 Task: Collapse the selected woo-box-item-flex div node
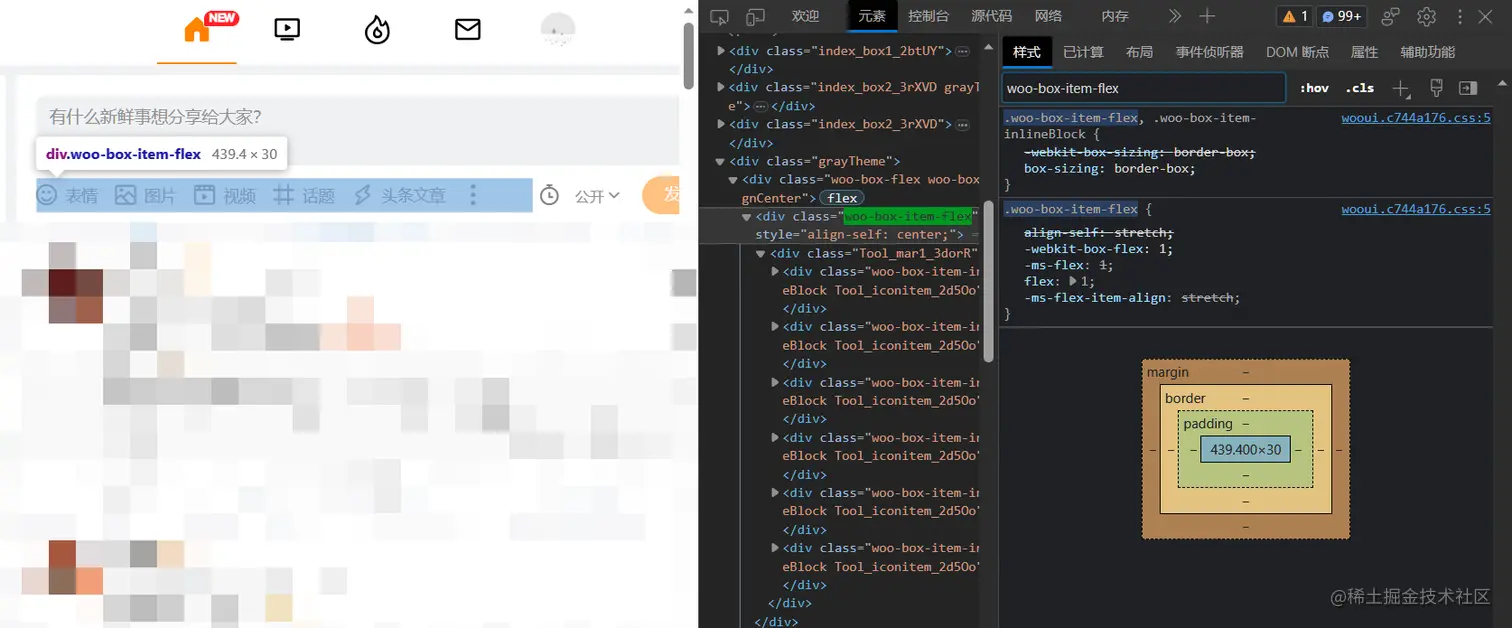[746, 217]
